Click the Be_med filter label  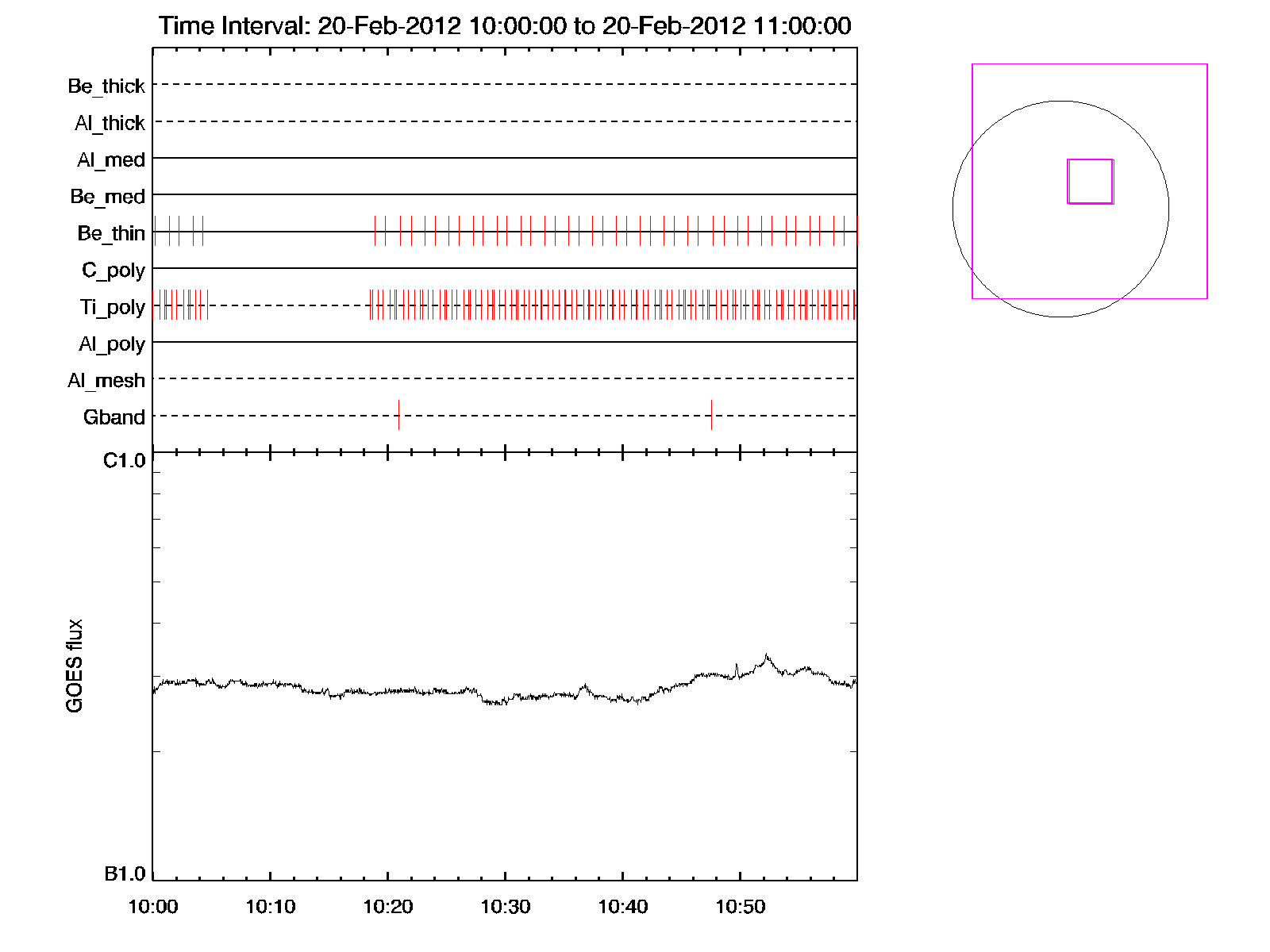tap(107, 197)
